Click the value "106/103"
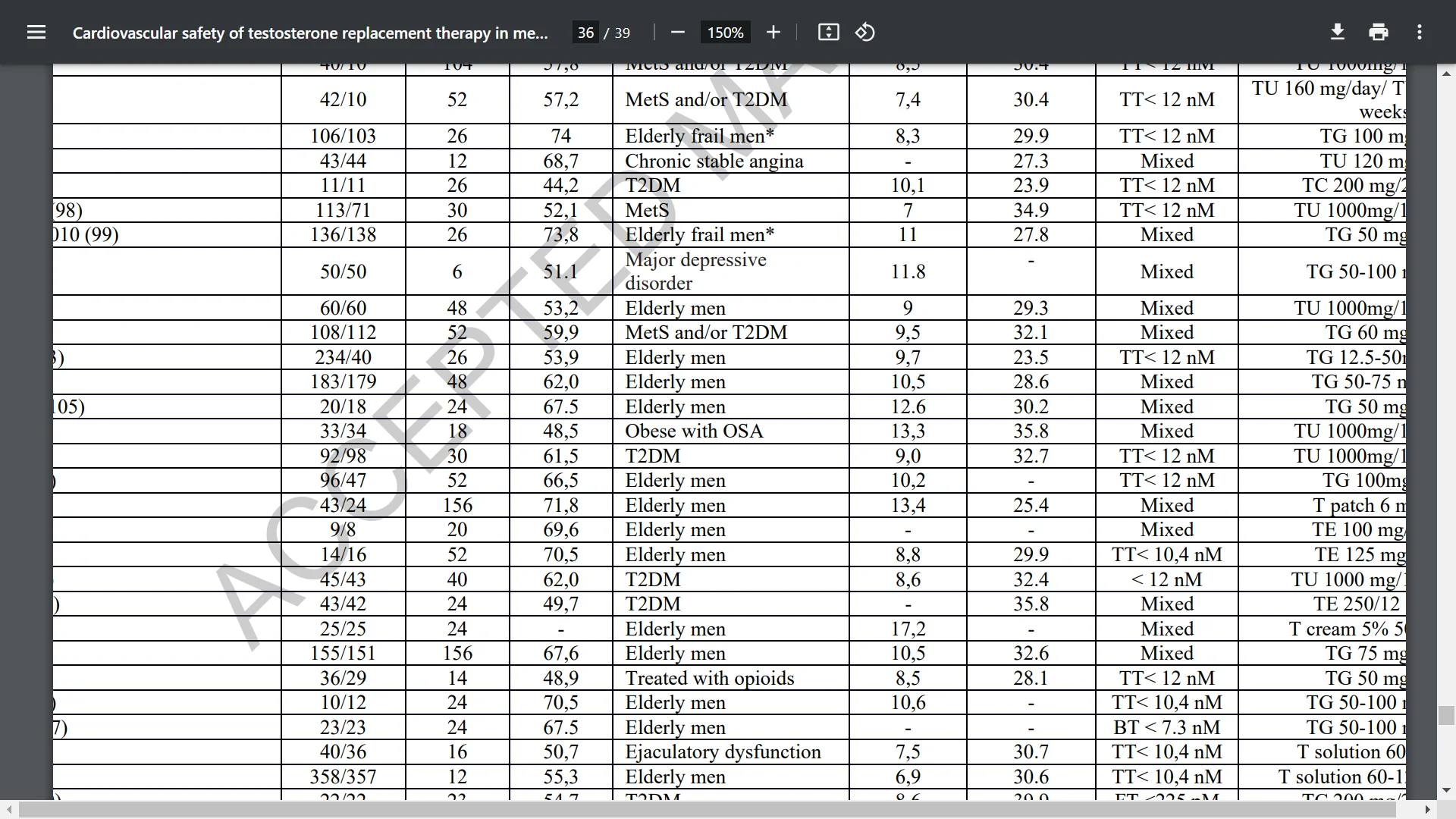This screenshot has width=1456, height=819. pyautogui.click(x=343, y=136)
